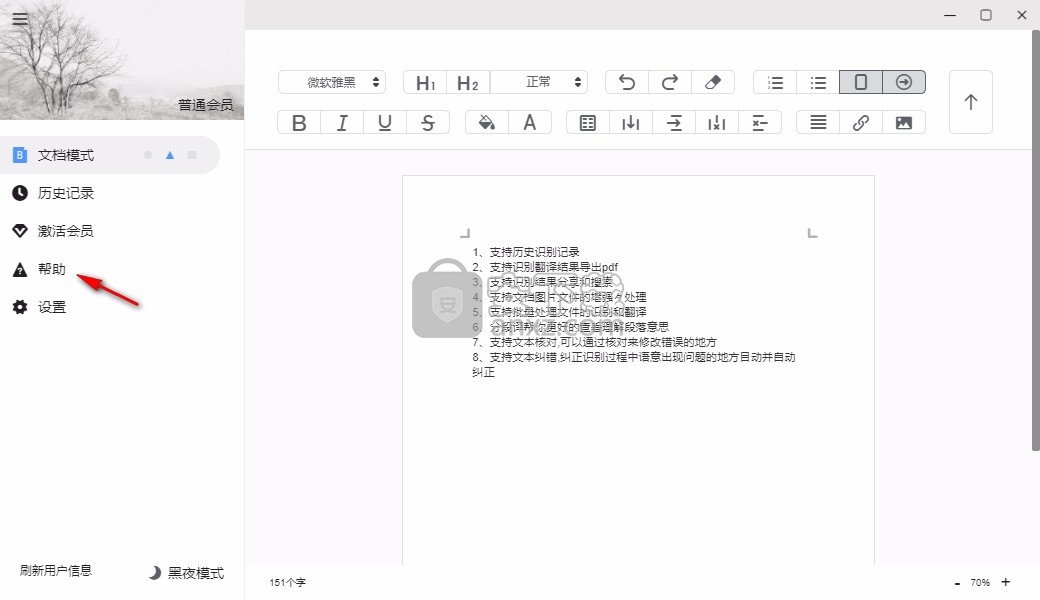Click the help triangle icon

[x=20, y=269]
